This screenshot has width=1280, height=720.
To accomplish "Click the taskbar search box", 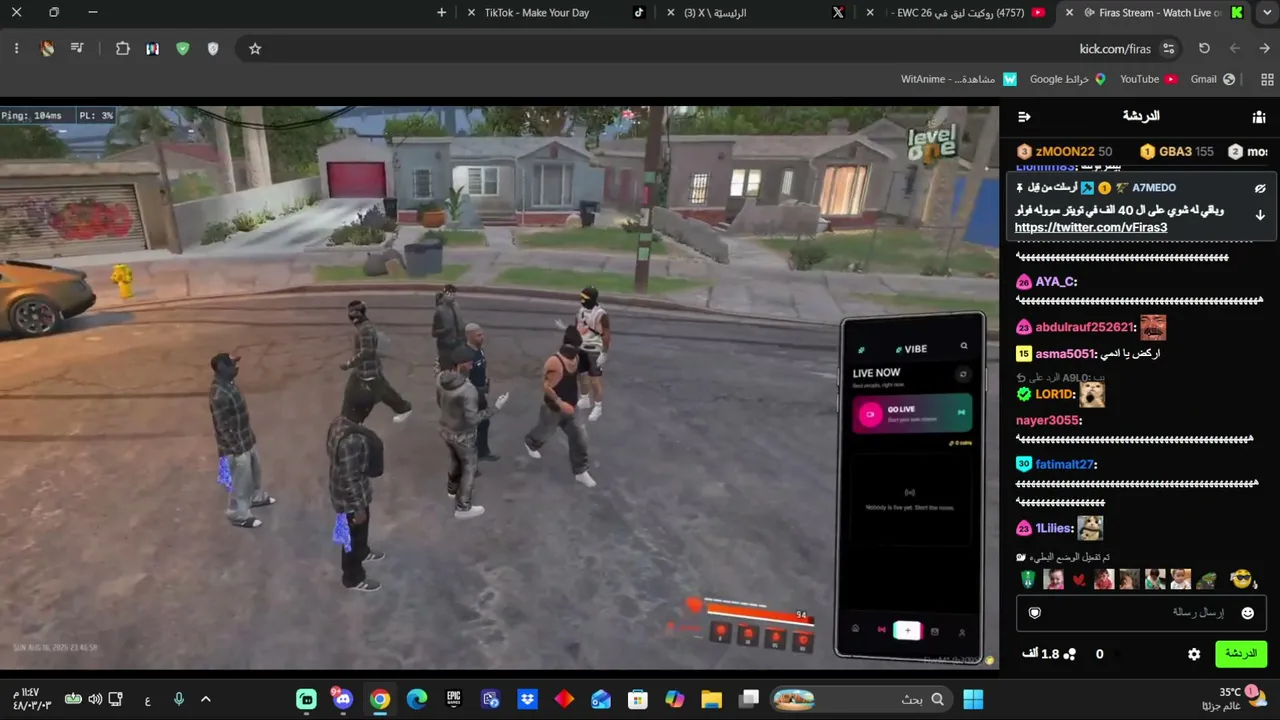I will (860, 699).
